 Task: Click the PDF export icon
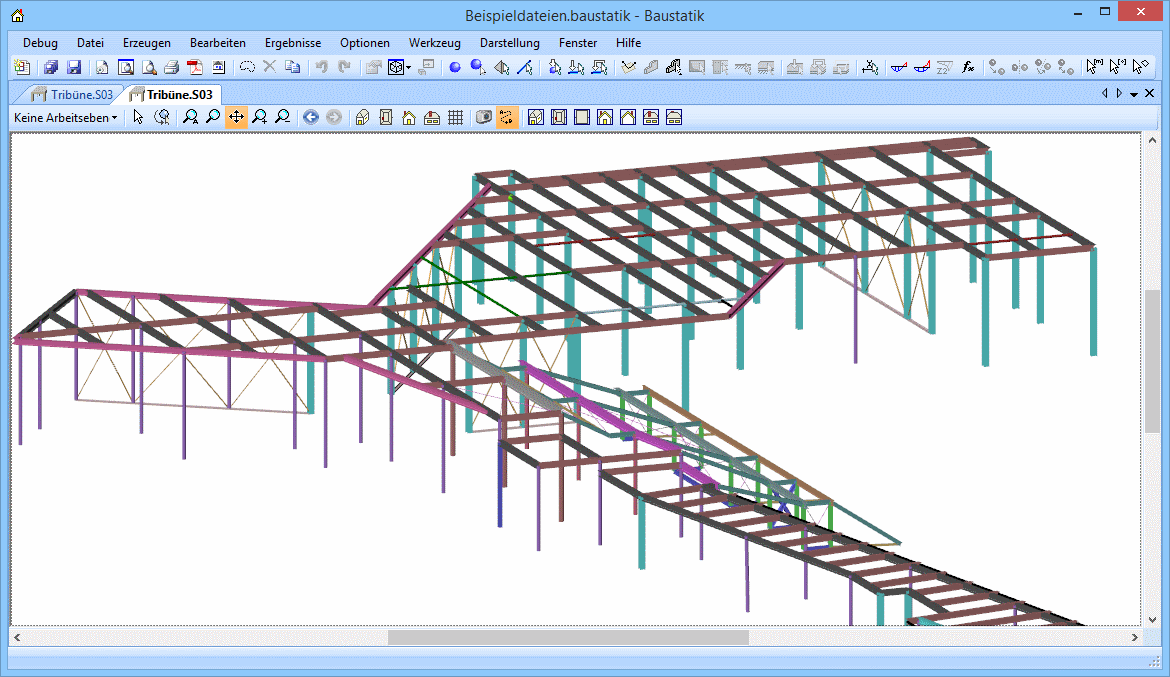click(195, 68)
